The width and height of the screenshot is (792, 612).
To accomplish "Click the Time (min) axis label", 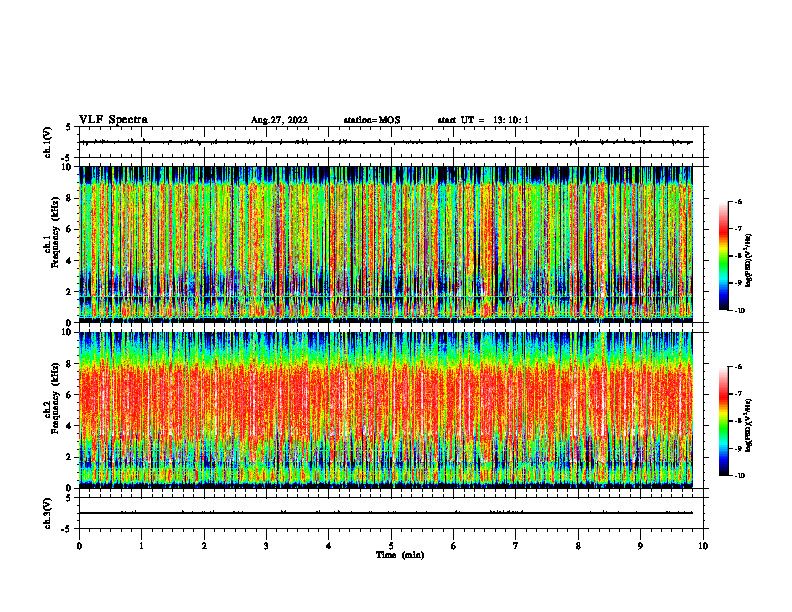I will click(400, 555).
